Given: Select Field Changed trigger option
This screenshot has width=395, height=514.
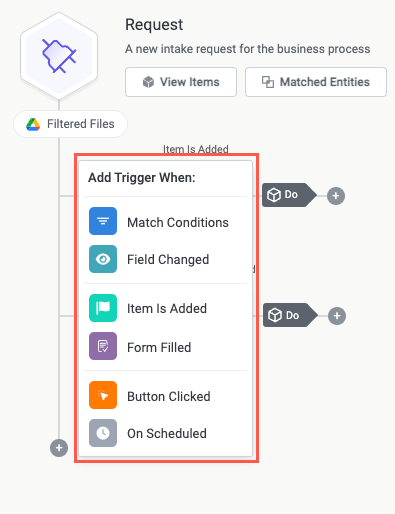Looking at the screenshot, I should click(x=166, y=259).
